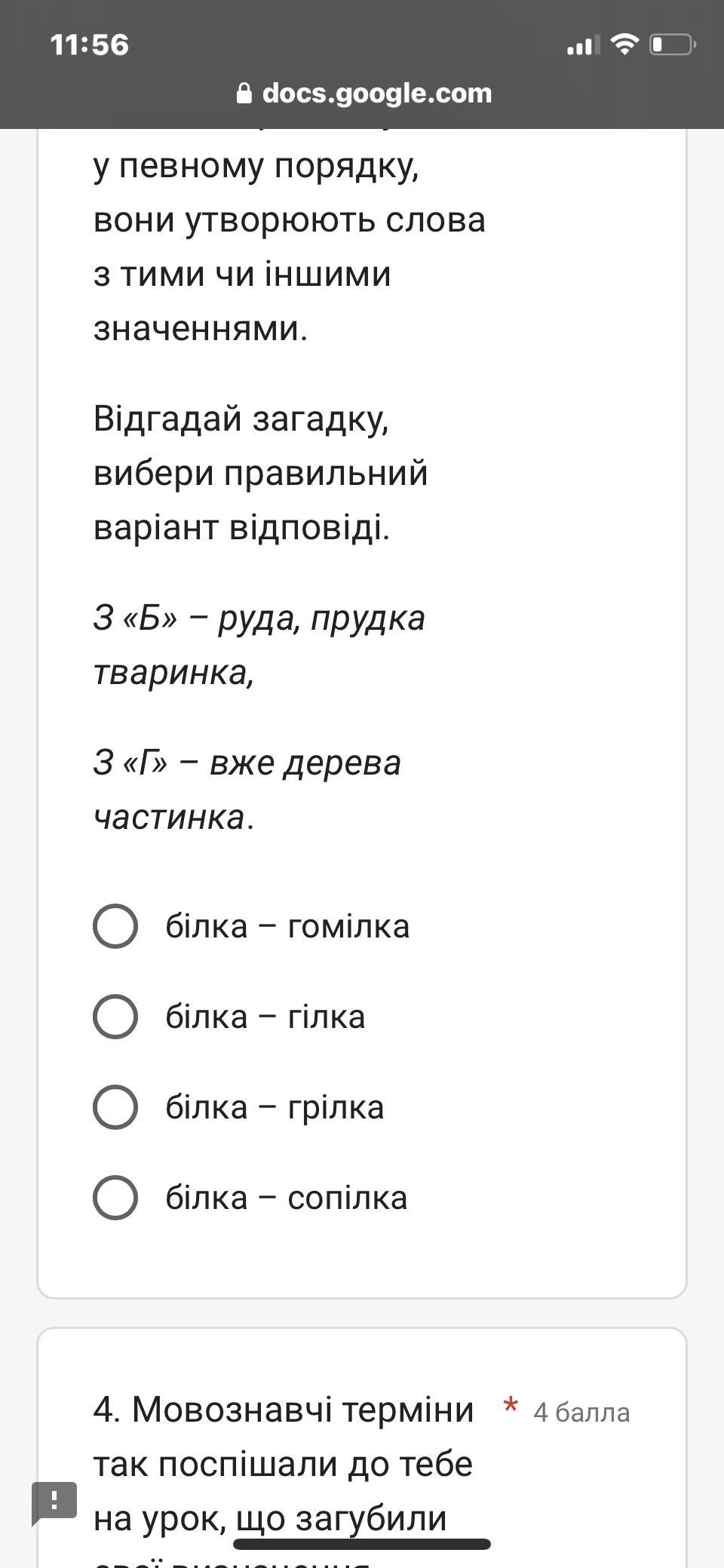The height and width of the screenshot is (1568, 724).
Task: Tap the lock icon beside docs.google.com
Action: click(x=244, y=93)
